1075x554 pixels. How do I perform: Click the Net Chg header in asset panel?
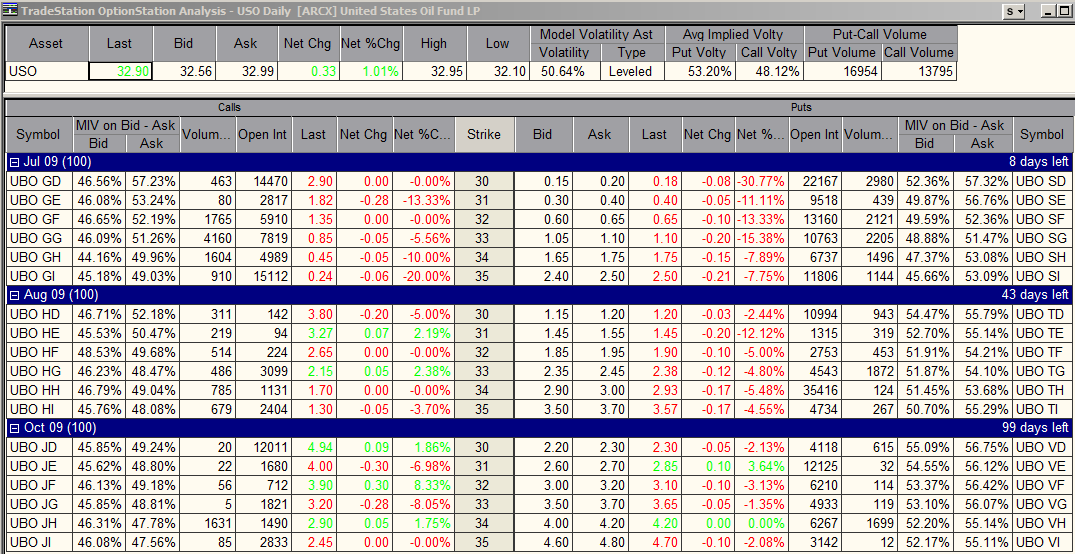(309, 43)
